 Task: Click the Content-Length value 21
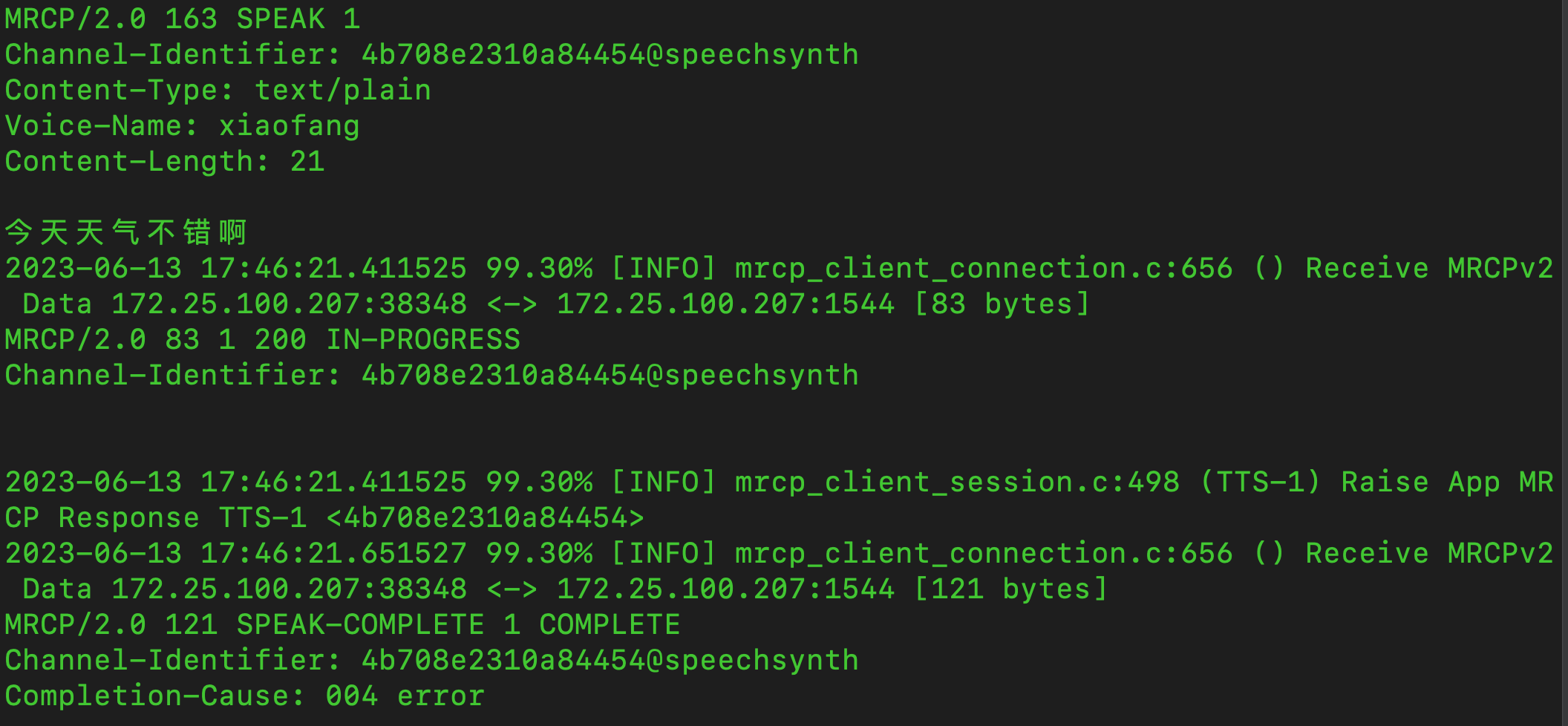point(307,162)
